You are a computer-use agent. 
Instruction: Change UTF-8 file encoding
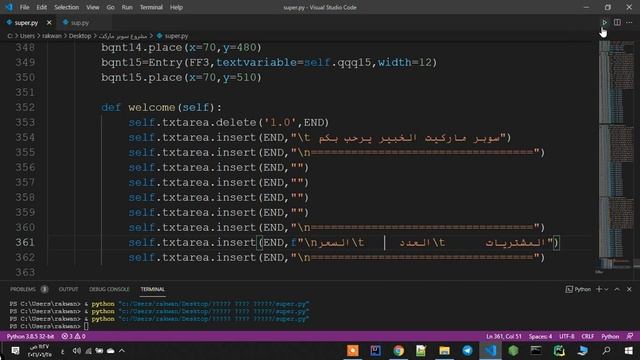pos(567,336)
